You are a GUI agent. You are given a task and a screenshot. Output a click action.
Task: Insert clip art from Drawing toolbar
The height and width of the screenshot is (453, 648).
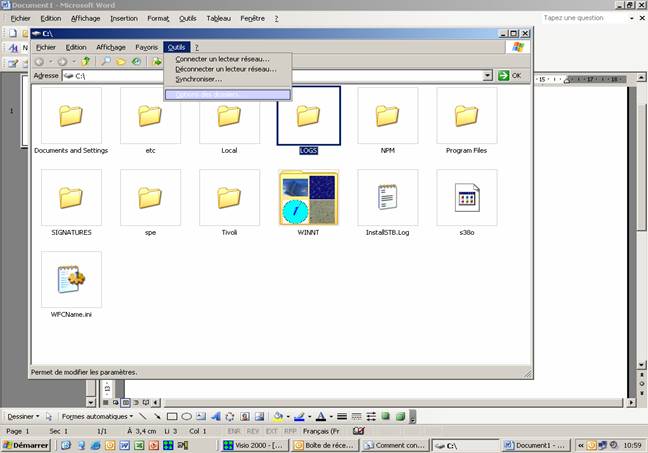tap(245, 417)
